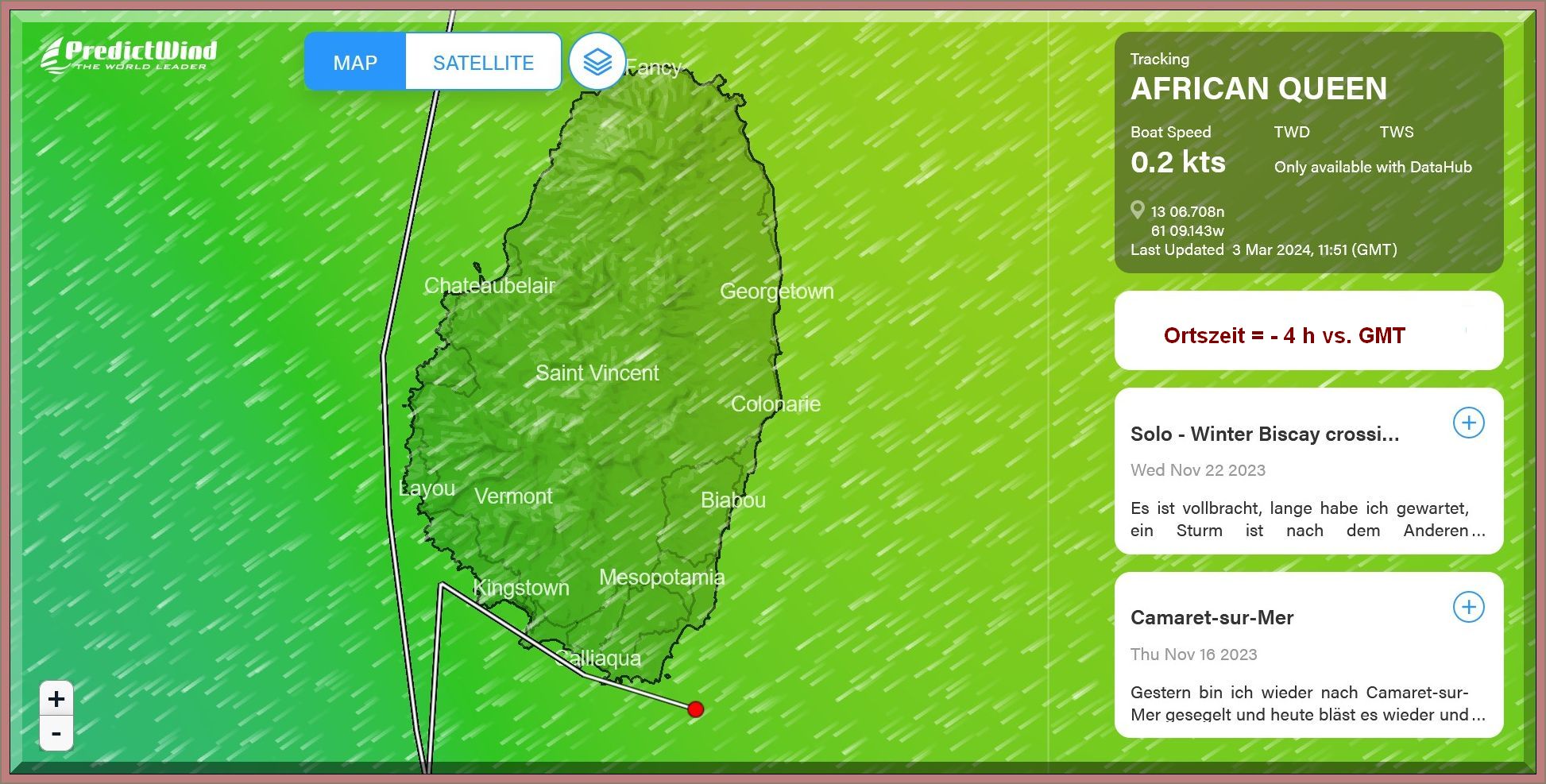Click the Saint Vincent island label
The image size is (1546, 784).
[x=597, y=373]
